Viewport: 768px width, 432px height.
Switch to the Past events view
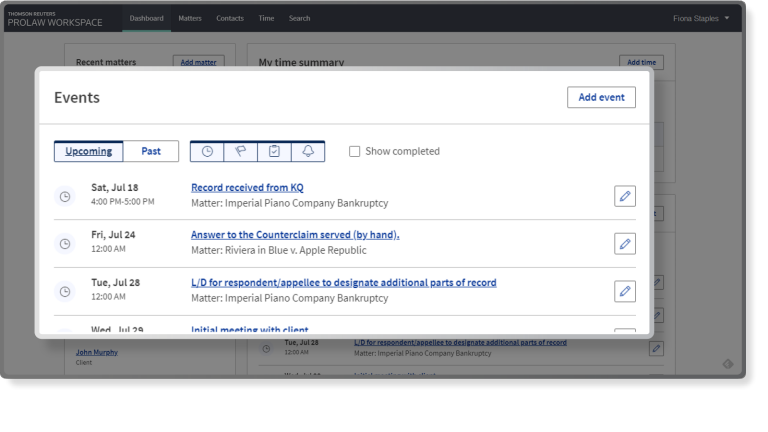pyautogui.click(x=151, y=151)
